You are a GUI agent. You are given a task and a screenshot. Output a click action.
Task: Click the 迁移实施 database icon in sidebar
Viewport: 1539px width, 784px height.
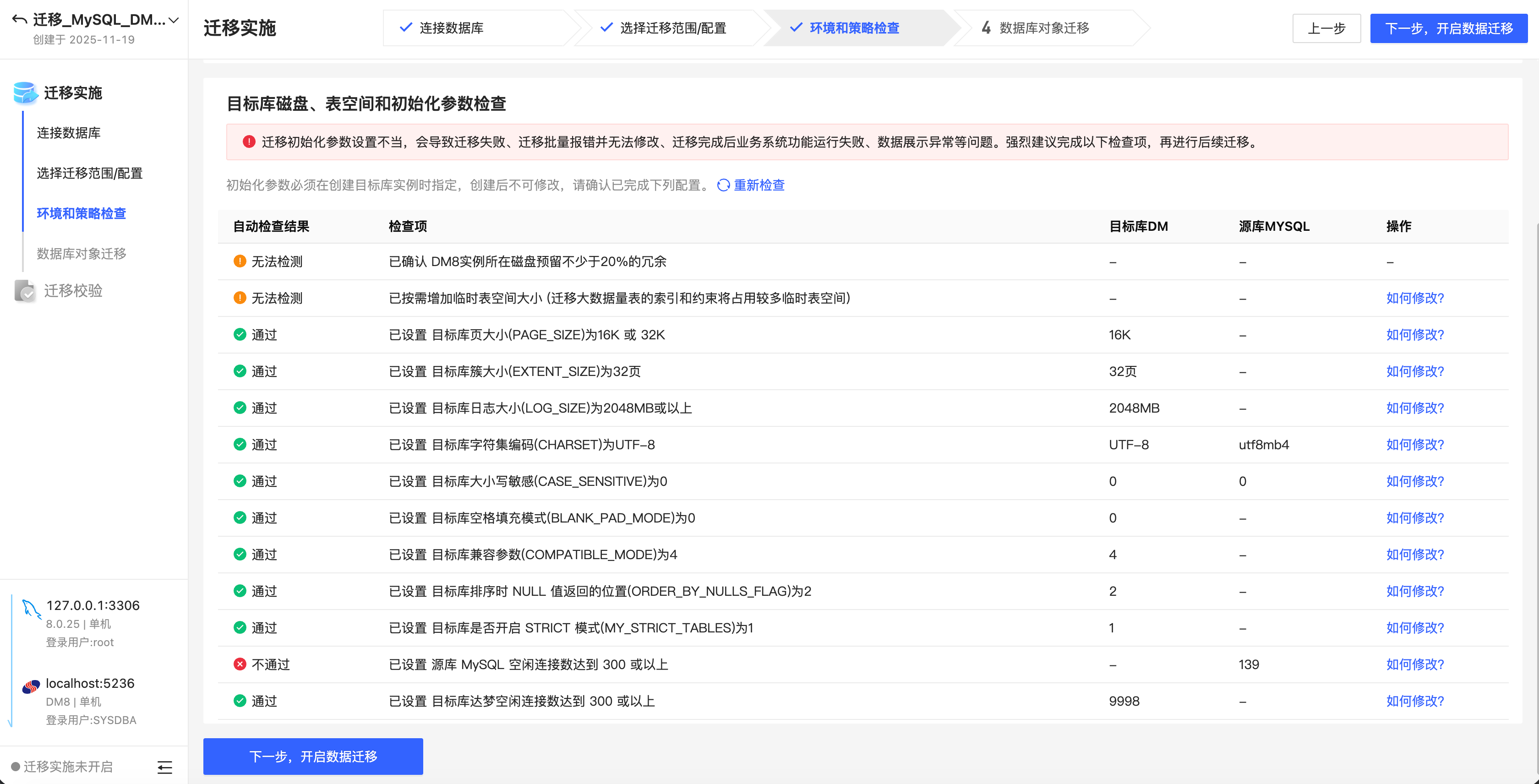pyautogui.click(x=25, y=93)
